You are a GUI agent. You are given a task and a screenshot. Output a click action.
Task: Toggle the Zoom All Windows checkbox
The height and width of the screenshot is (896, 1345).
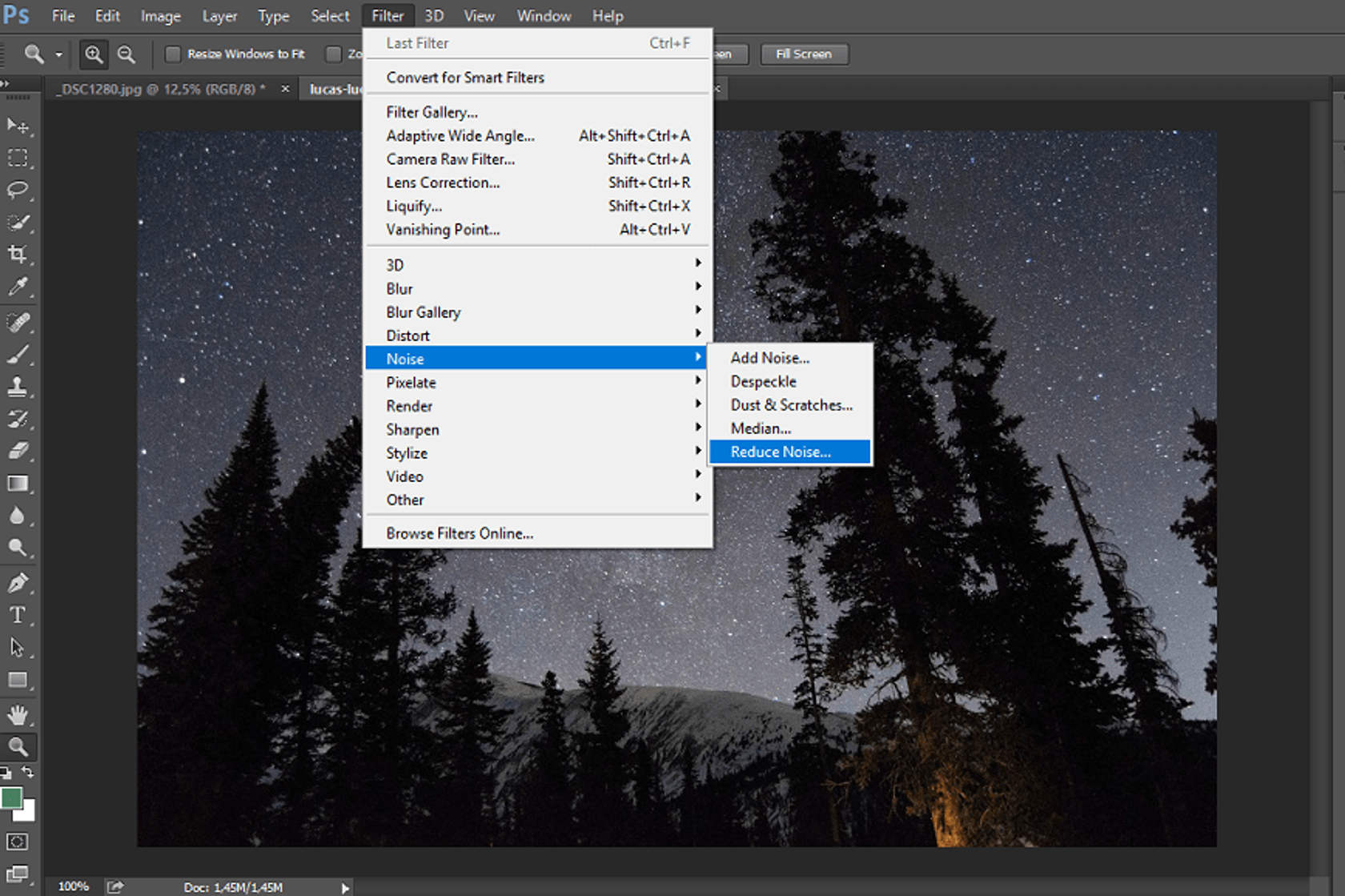(x=332, y=54)
